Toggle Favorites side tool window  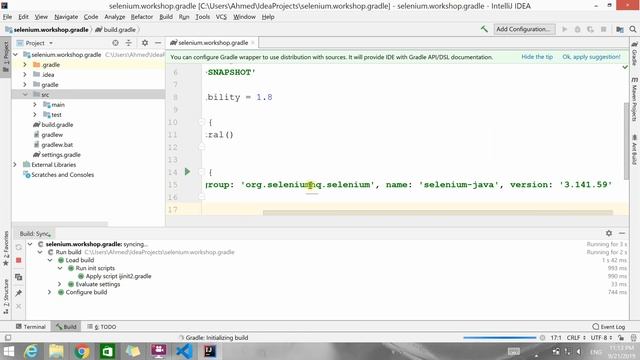tap(6, 248)
